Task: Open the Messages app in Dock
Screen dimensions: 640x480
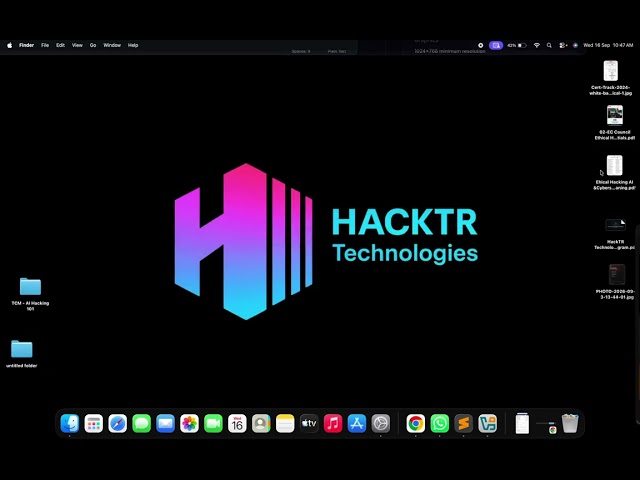Action: pyautogui.click(x=142, y=423)
